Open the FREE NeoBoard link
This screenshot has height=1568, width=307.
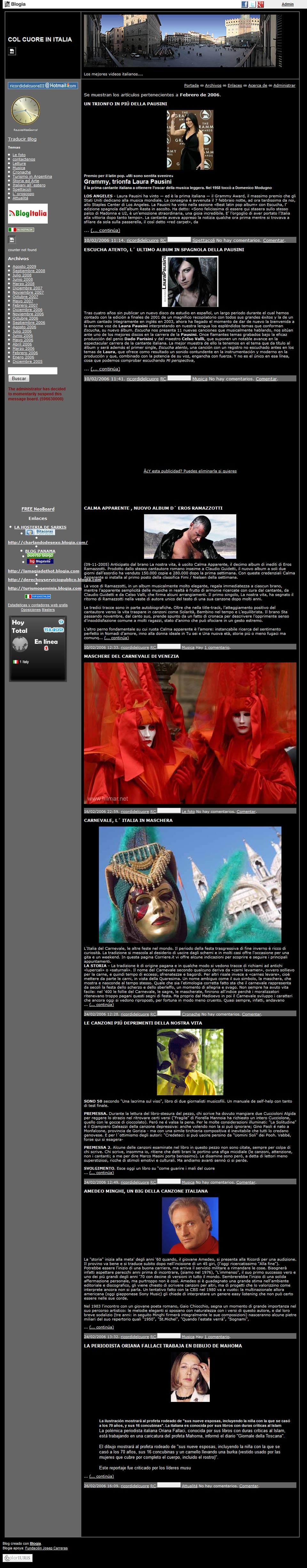click(x=38, y=509)
